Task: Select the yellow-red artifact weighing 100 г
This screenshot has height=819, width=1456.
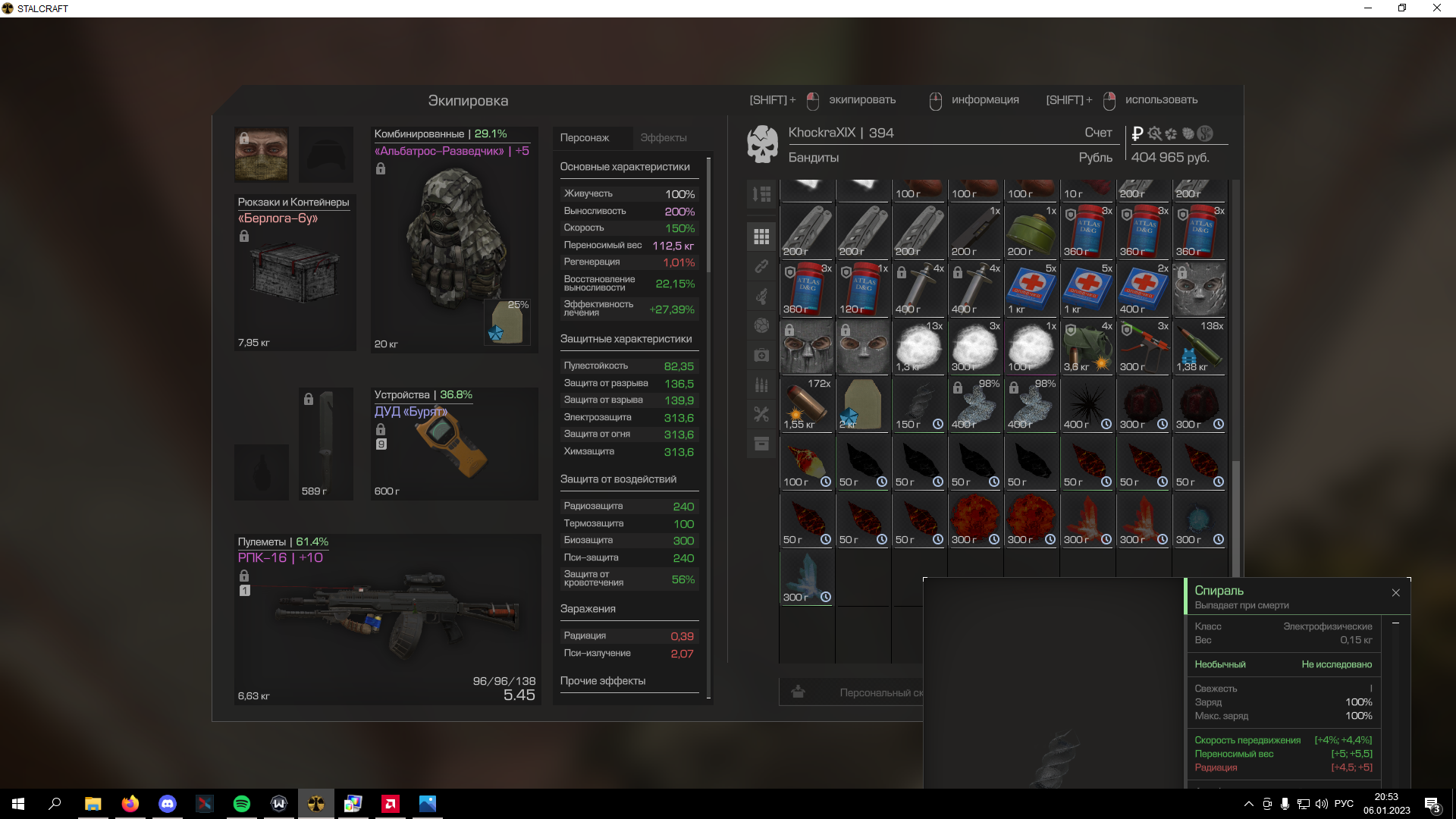Action: click(806, 462)
